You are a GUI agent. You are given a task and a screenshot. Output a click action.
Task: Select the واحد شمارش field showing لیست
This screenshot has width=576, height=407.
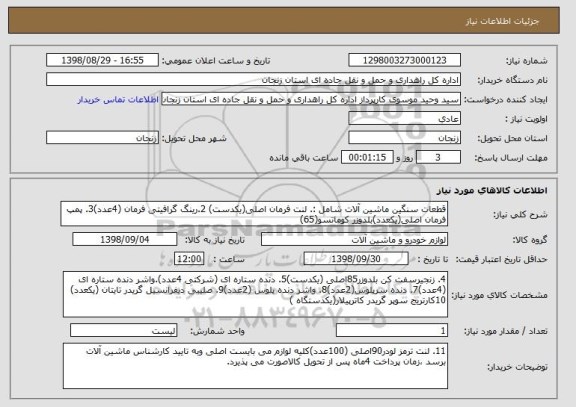click(x=124, y=331)
